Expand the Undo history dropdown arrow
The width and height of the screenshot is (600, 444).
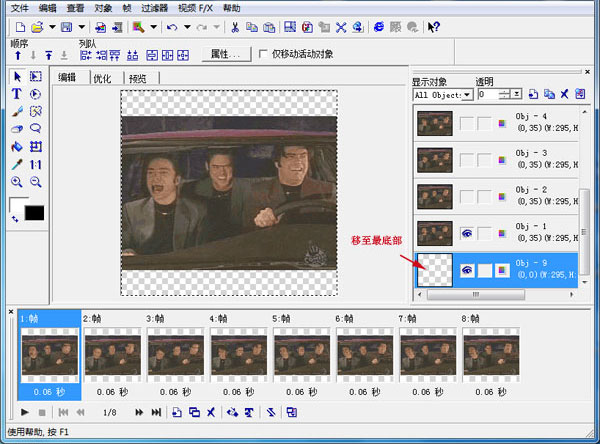[x=187, y=27]
